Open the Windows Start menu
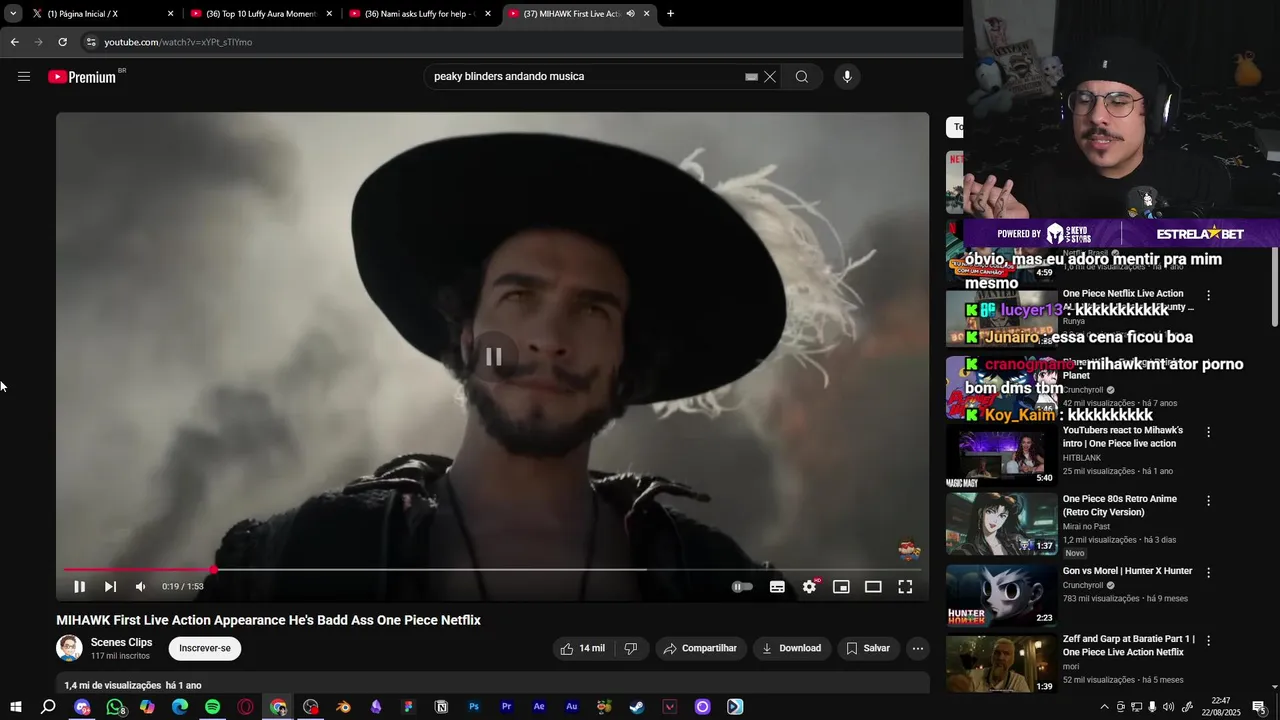Image resolution: width=1280 pixels, height=720 pixels. (x=15, y=707)
